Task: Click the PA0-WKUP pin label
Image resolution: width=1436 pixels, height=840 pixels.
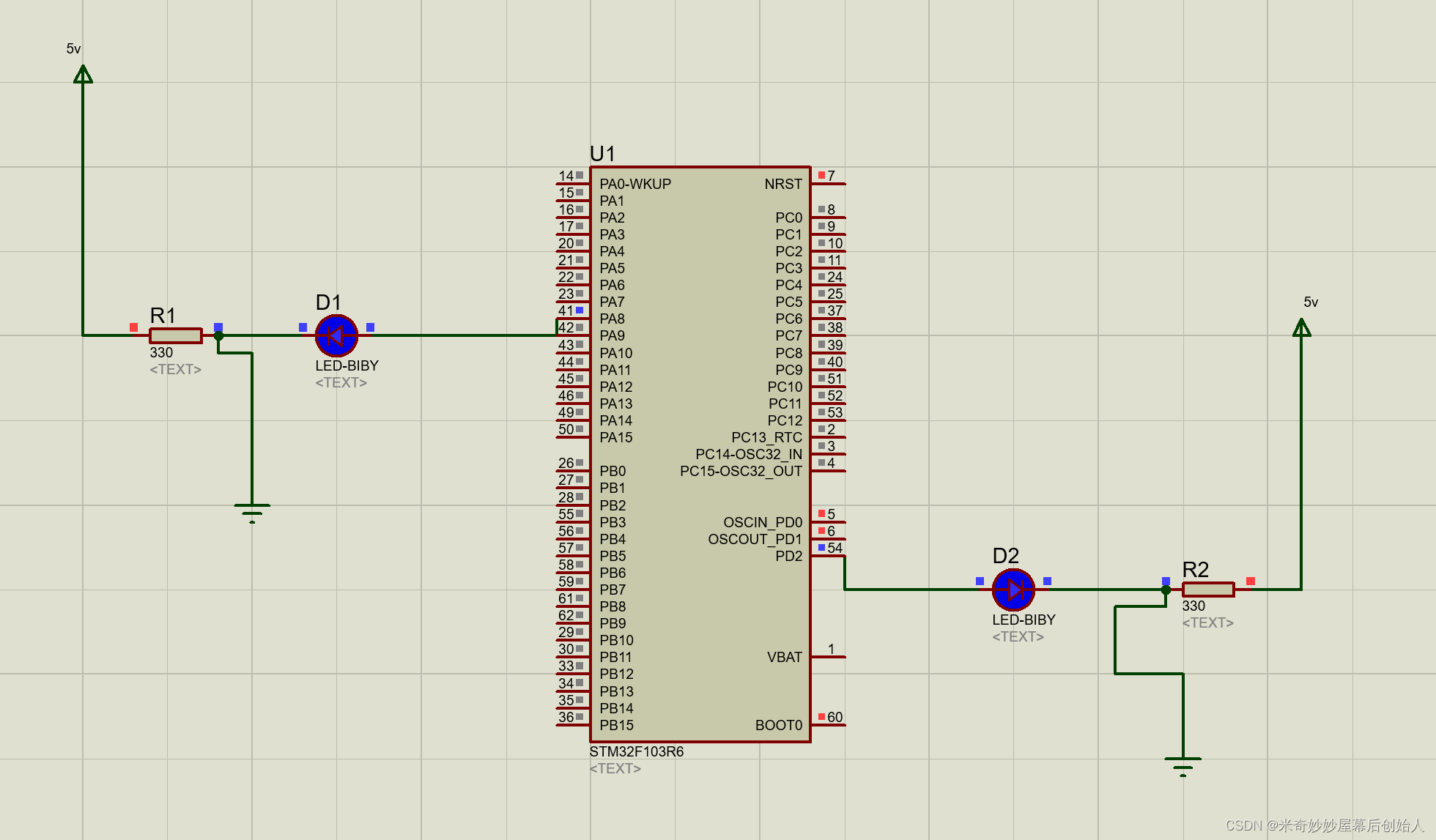Action: pos(635,184)
